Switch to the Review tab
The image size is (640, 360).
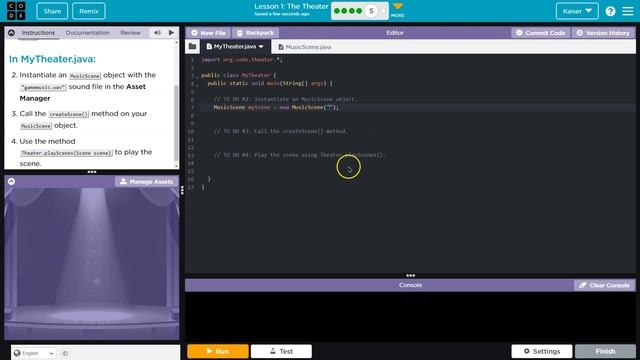point(130,33)
